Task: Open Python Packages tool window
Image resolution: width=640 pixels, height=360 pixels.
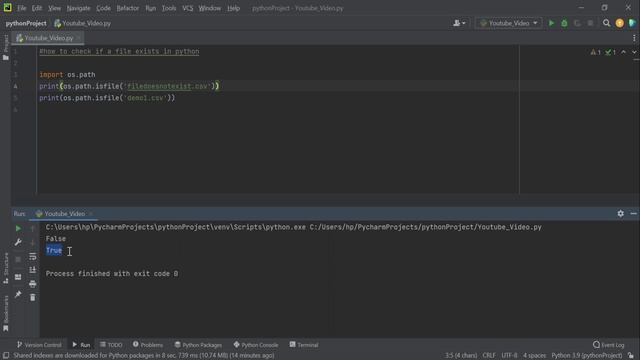Action: [198, 345]
